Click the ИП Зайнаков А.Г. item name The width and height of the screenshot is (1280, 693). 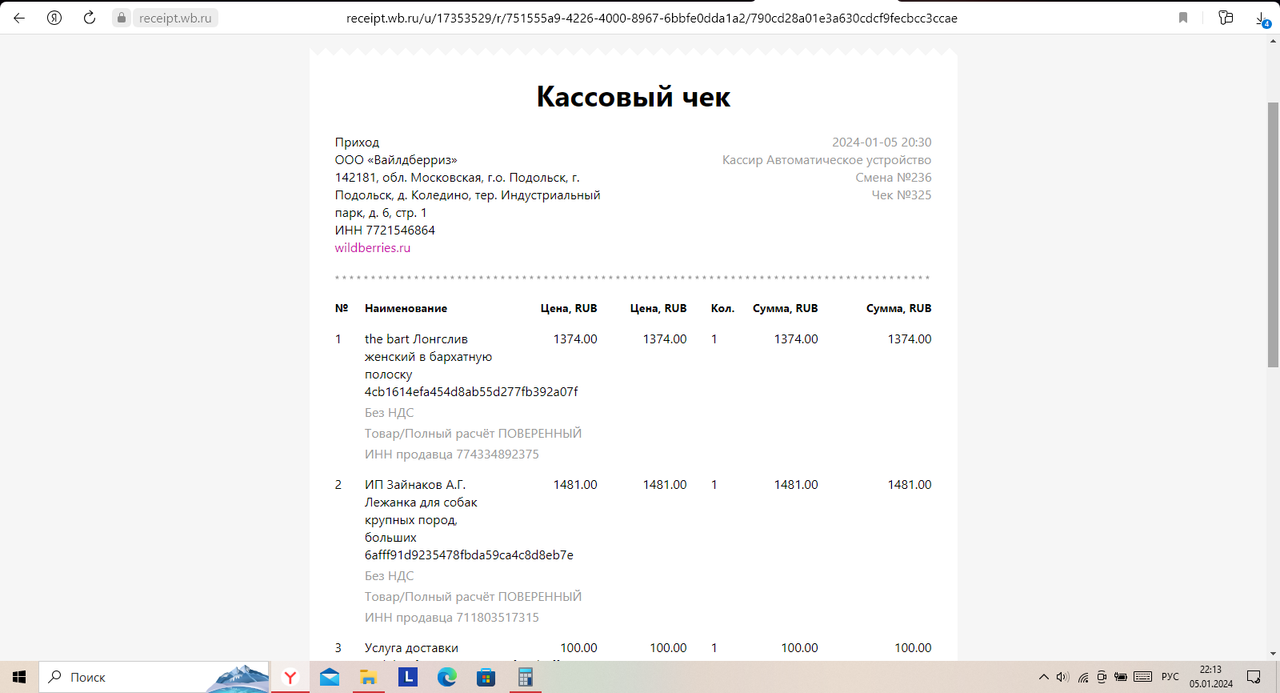tap(415, 484)
